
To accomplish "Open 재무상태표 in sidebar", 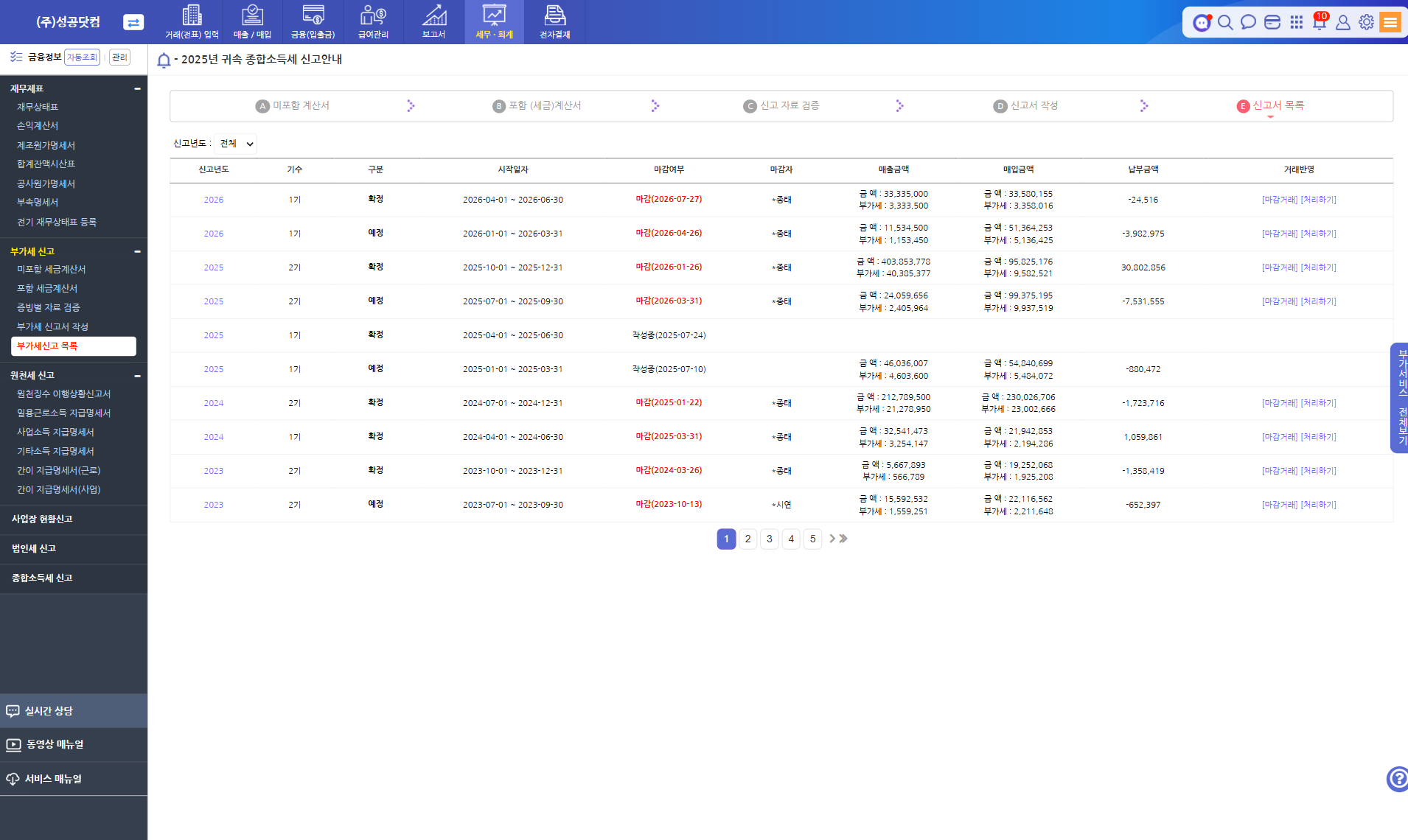I will [x=38, y=107].
